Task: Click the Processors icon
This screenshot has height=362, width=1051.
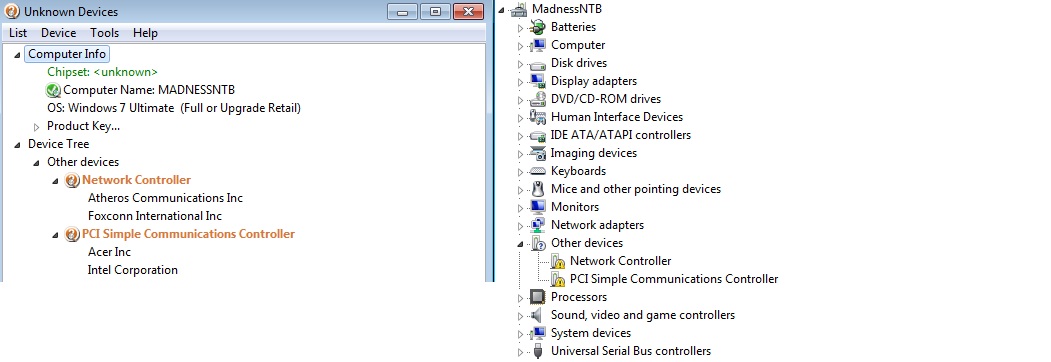Action: tap(538, 297)
